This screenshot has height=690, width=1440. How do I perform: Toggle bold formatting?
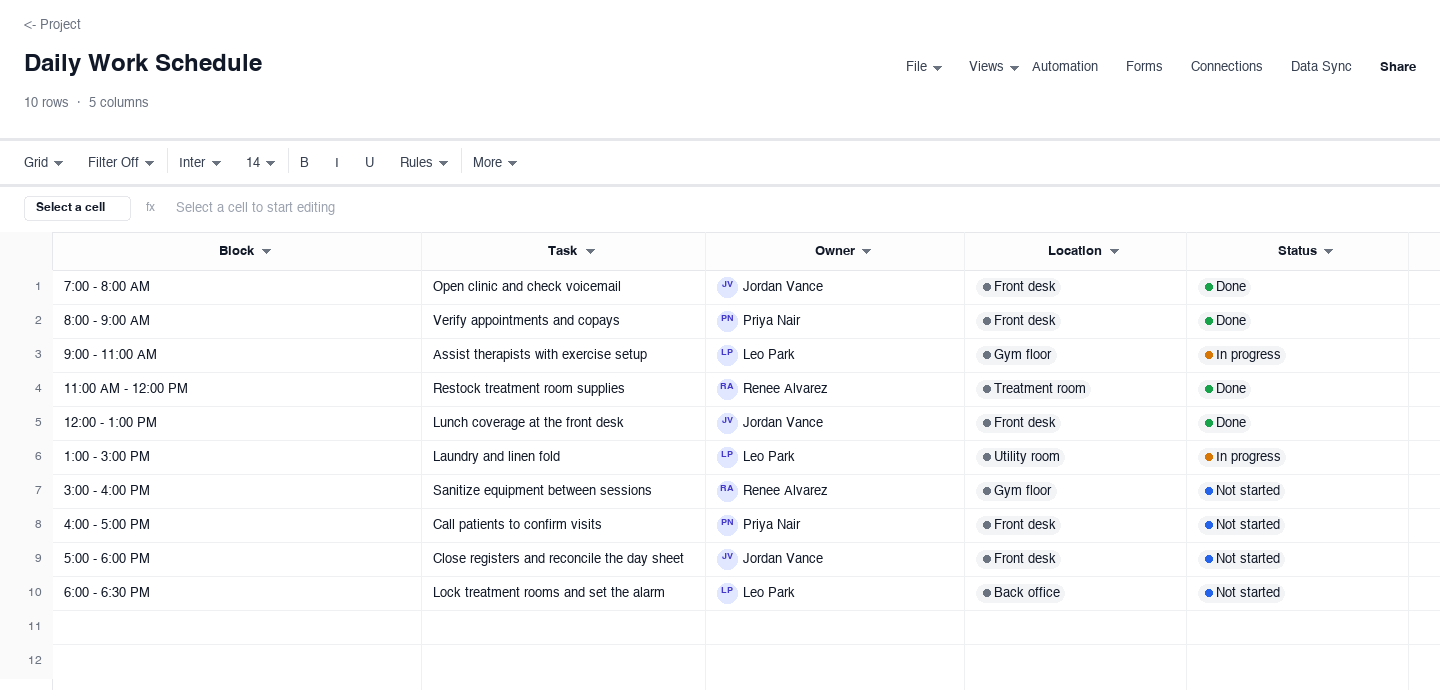tap(304, 163)
